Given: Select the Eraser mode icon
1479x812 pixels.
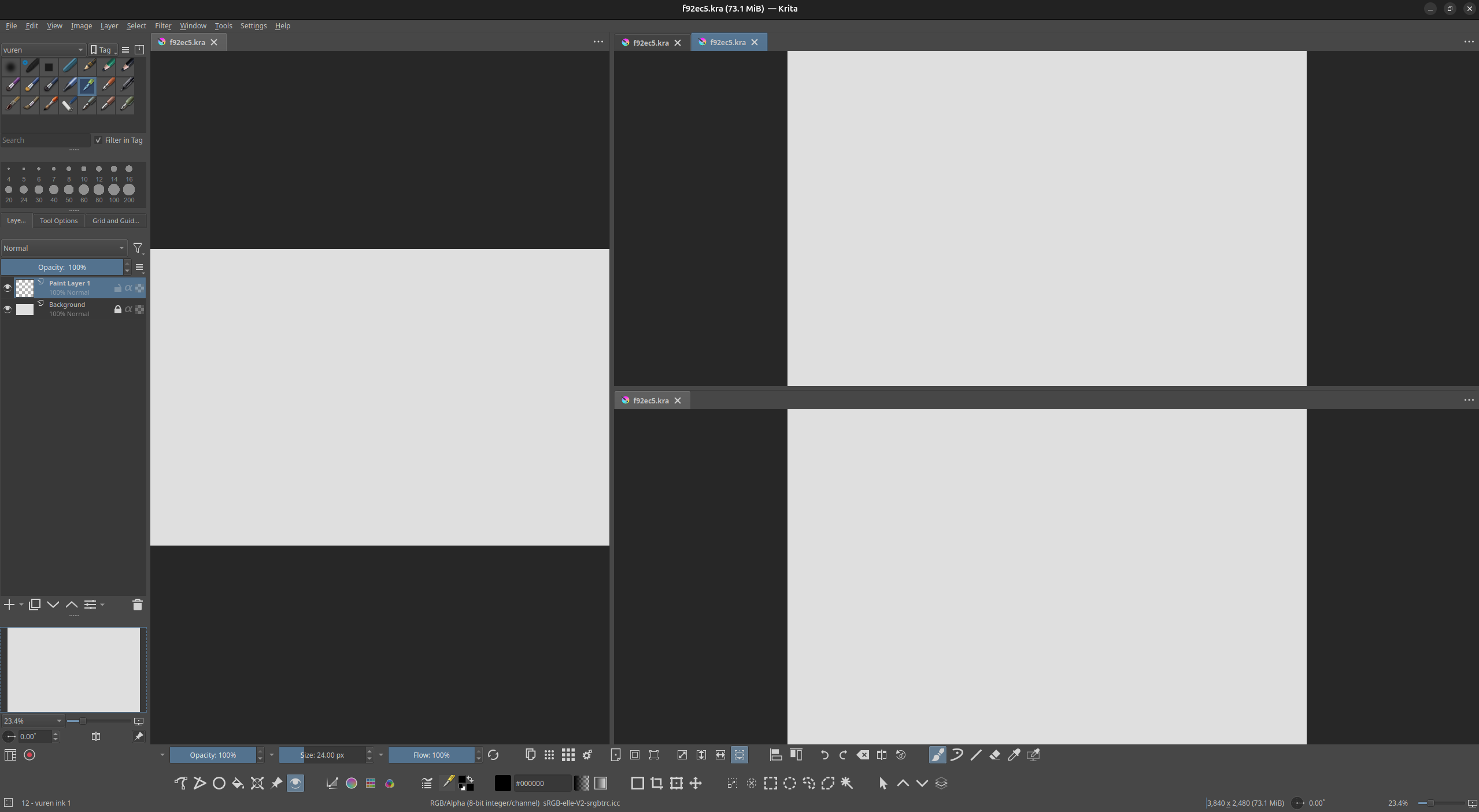Looking at the screenshot, I should point(995,755).
